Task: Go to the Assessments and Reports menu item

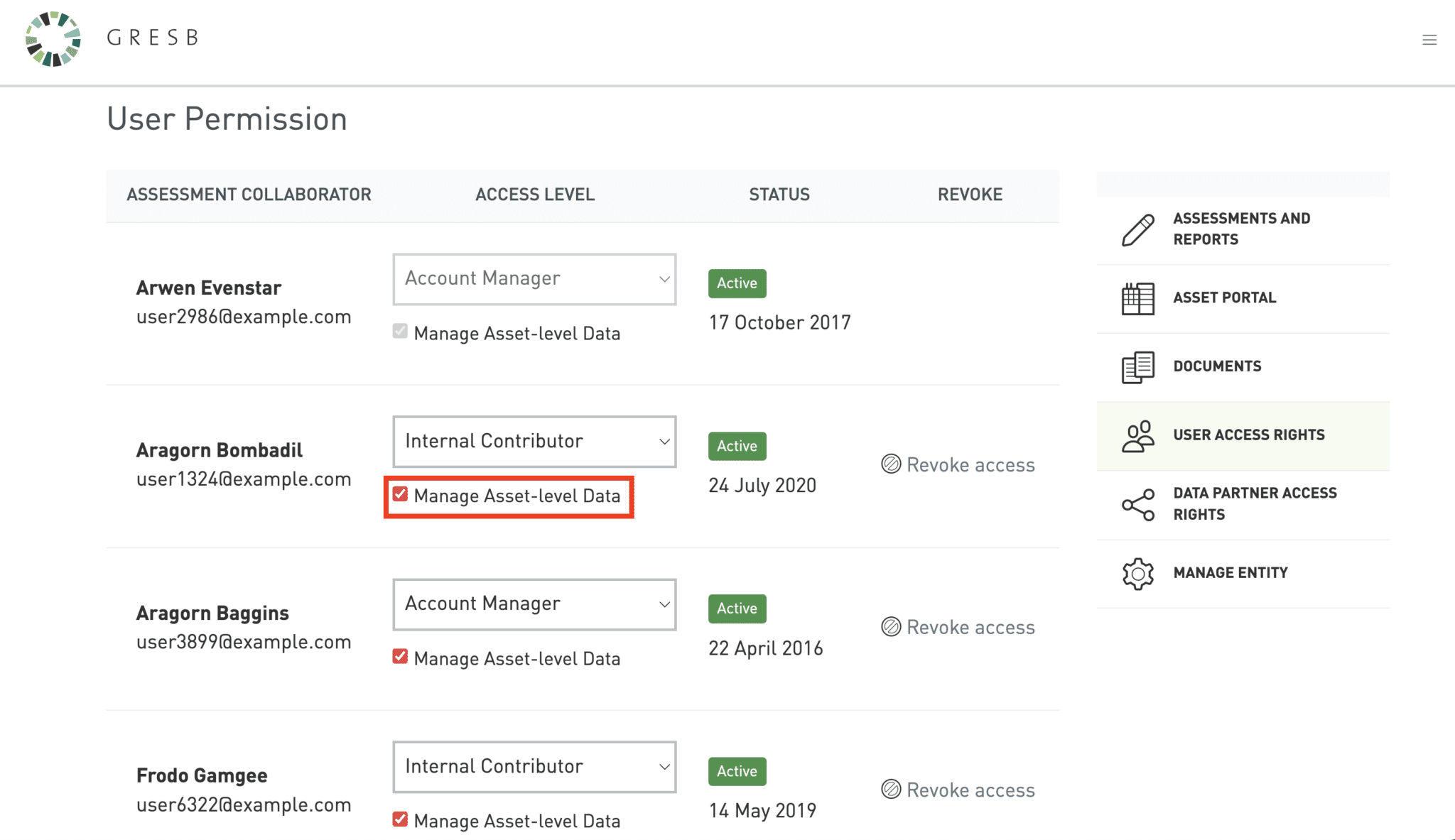Action: click(1241, 229)
